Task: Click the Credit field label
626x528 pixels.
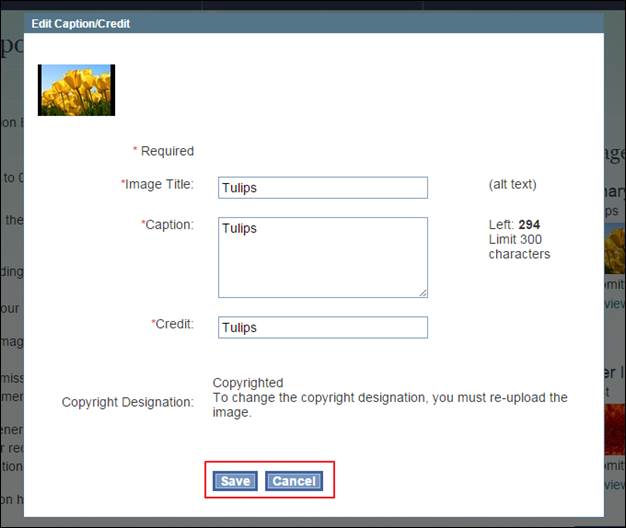Action: pyautogui.click(x=173, y=325)
